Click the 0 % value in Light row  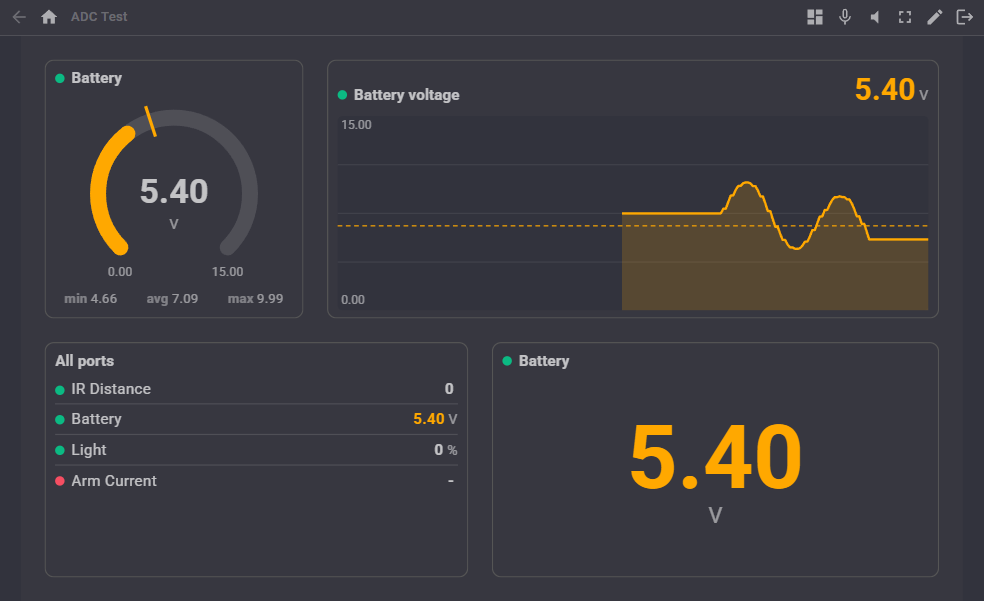[446, 450]
